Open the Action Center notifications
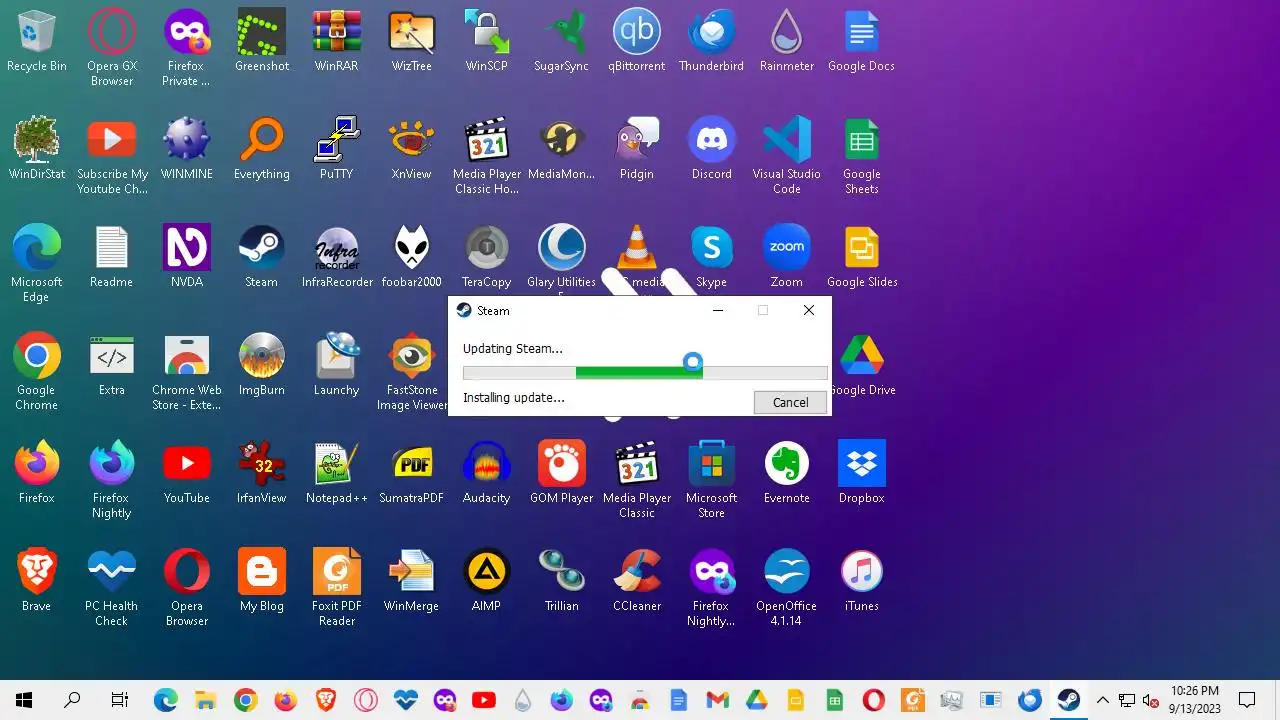The width and height of the screenshot is (1280, 720). [x=1247, y=700]
